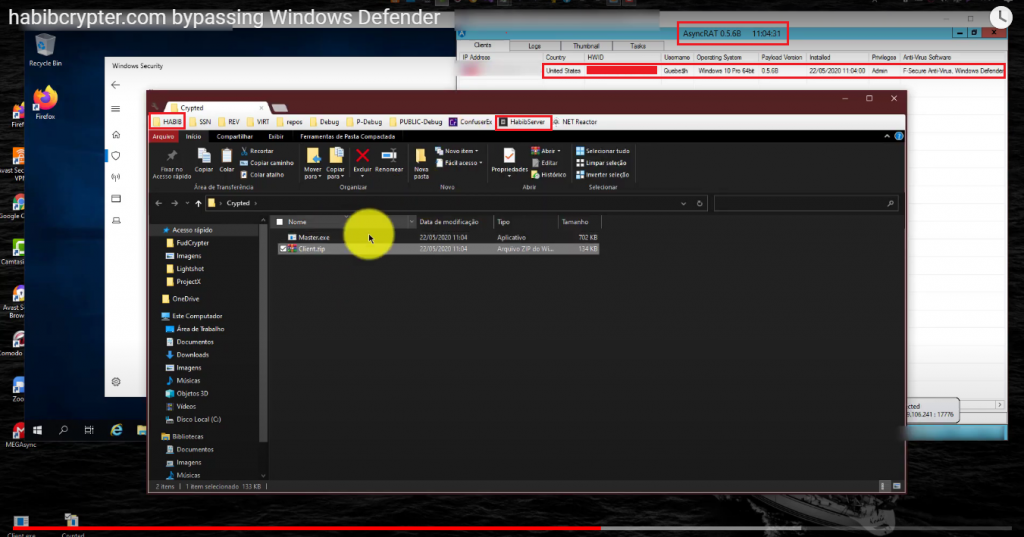Click Windows Security home icon
The height and width of the screenshot is (537, 1024).
(116, 135)
